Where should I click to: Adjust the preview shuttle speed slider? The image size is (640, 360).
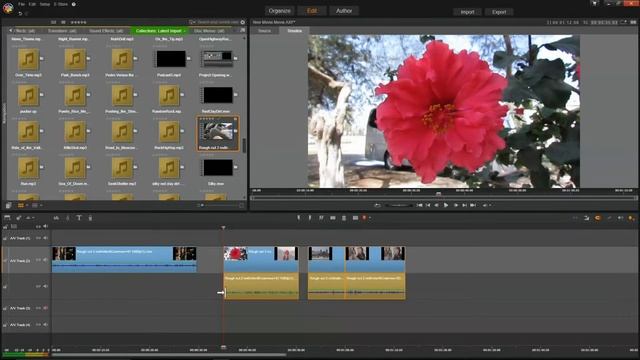point(399,205)
